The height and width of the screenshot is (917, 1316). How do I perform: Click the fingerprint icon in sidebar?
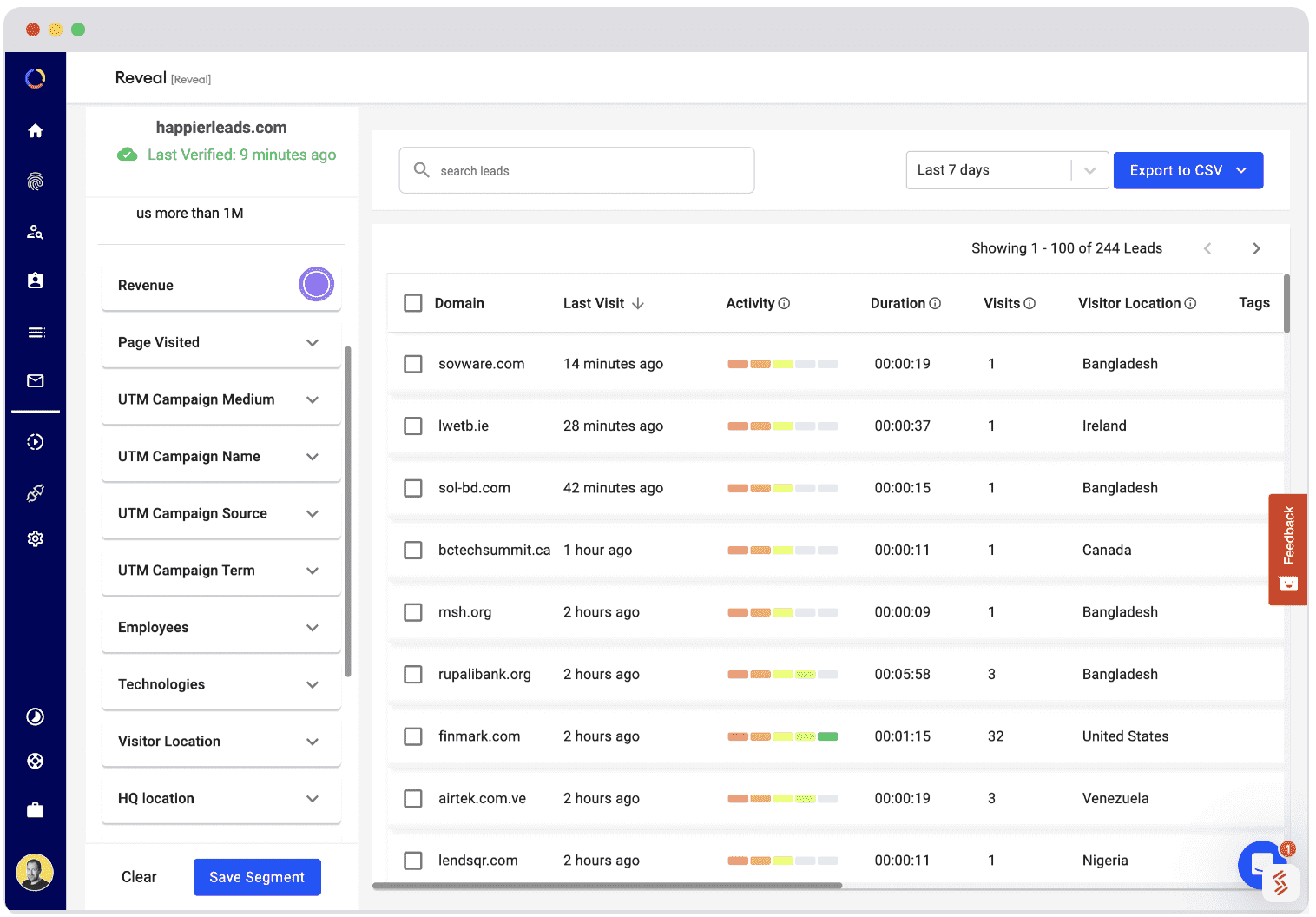35,181
